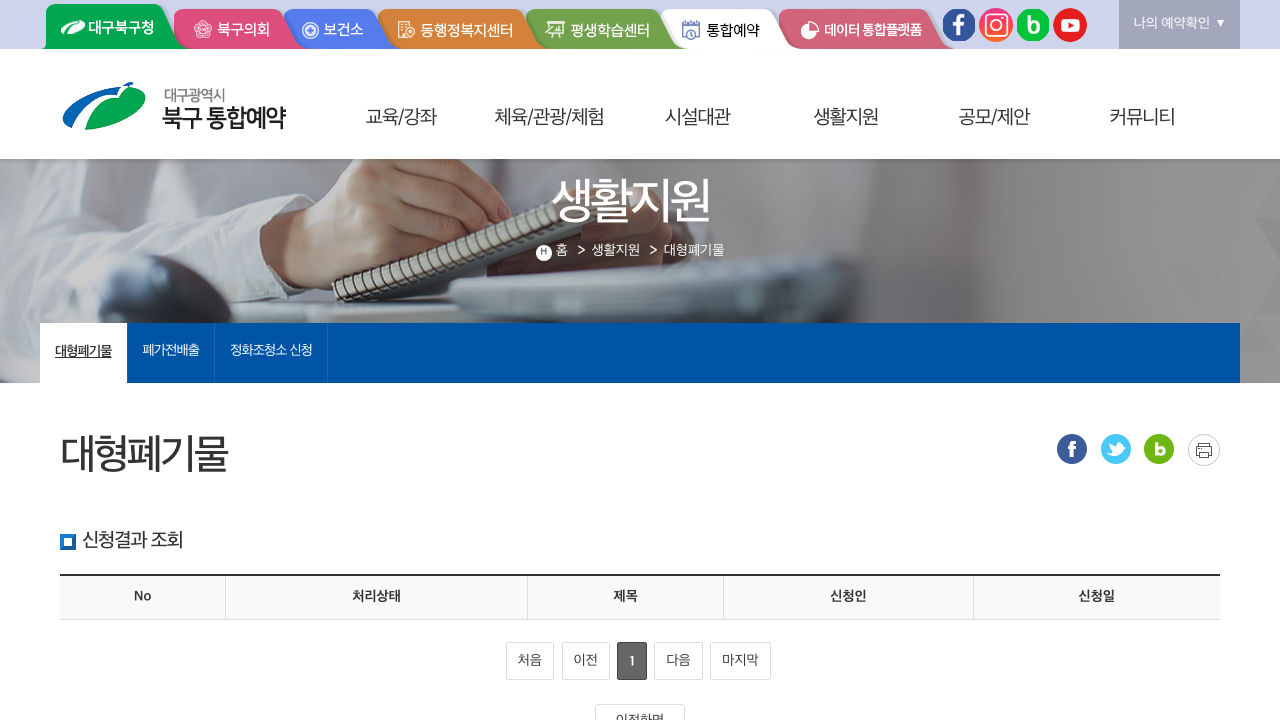Click the 북구 통합예약 site logo

tap(174, 107)
